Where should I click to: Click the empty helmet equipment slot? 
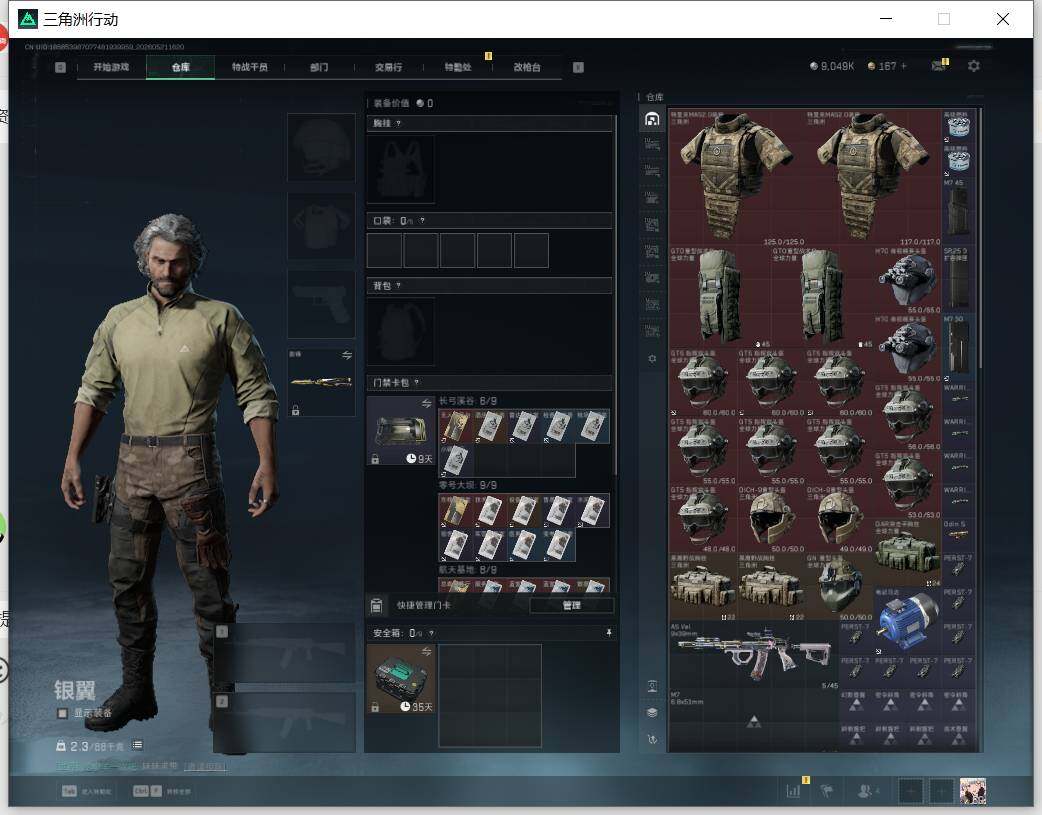point(321,147)
